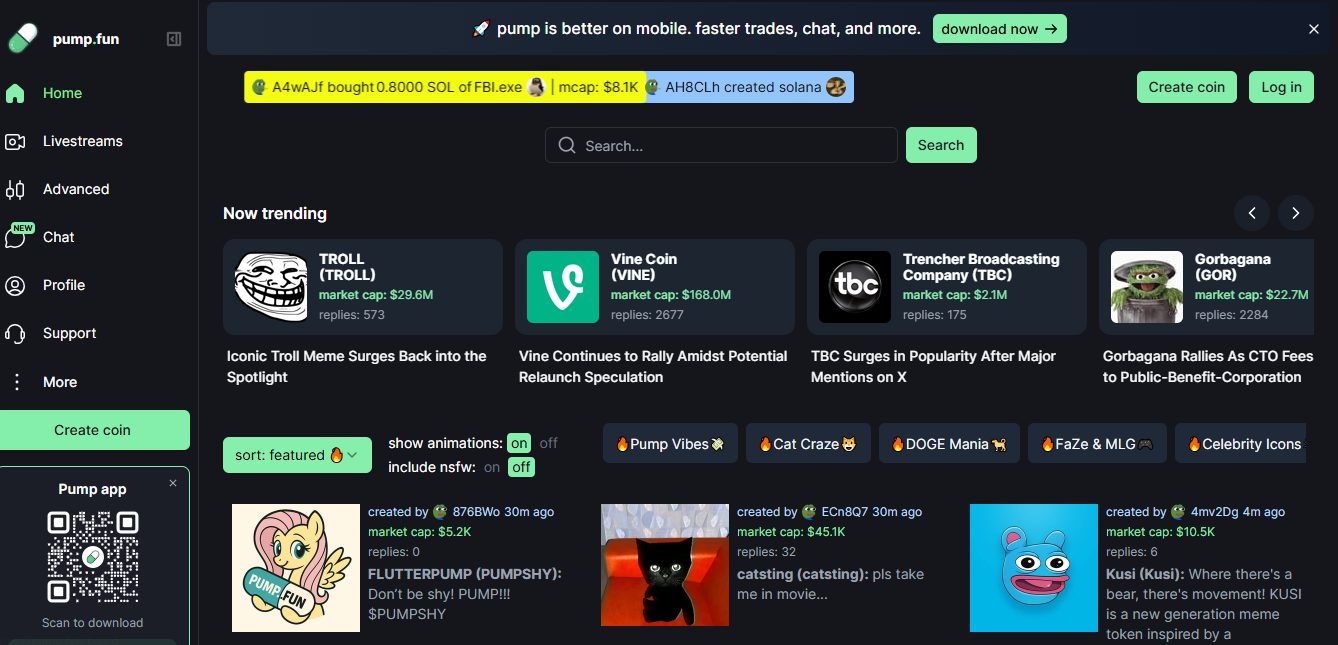Viewport: 1338px width, 645px height.
Task: Click the Livestreams camera icon
Action: 15,141
